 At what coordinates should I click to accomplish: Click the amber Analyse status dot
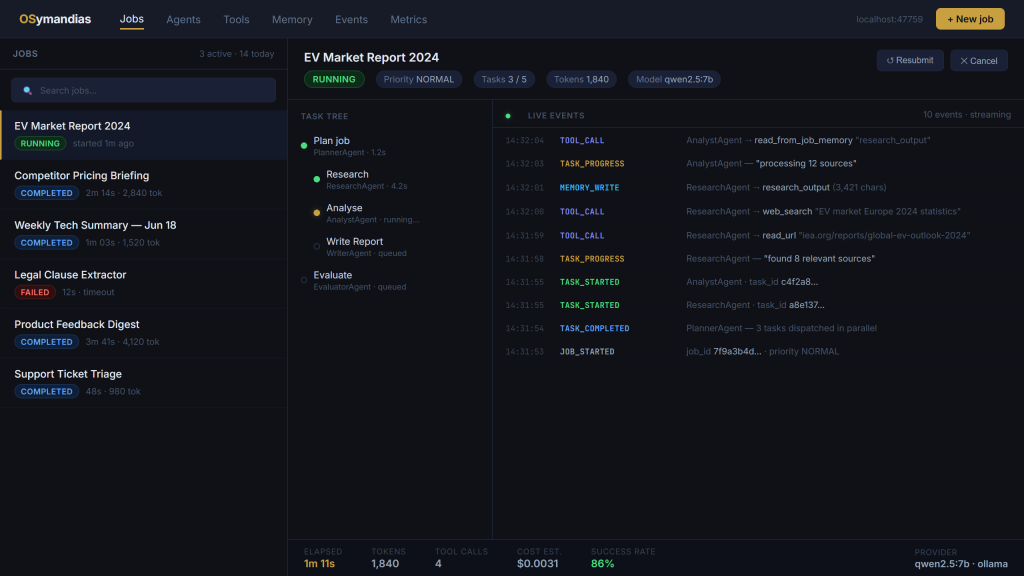317,213
